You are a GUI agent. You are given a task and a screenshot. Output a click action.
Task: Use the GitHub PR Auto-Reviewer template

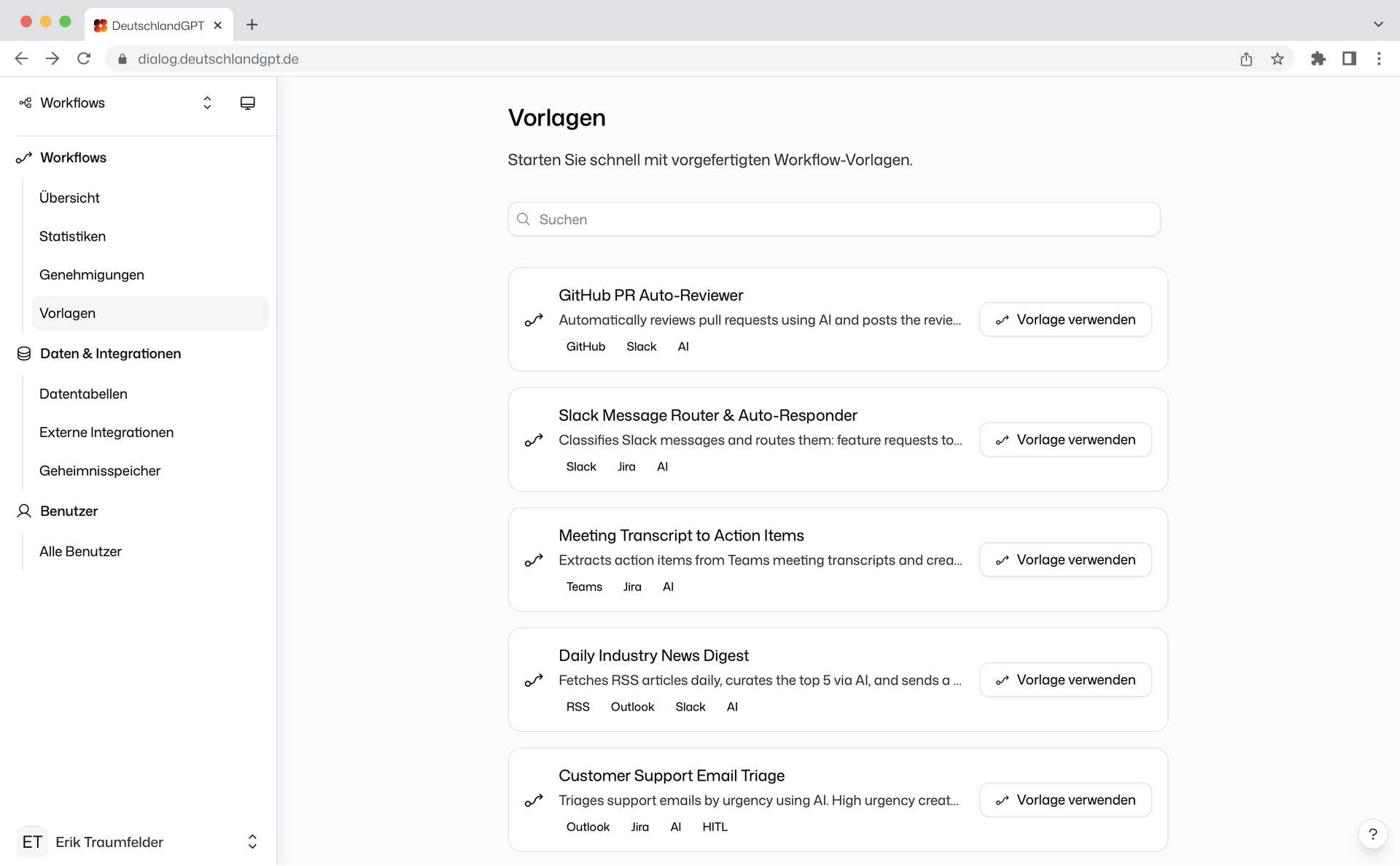point(1065,320)
